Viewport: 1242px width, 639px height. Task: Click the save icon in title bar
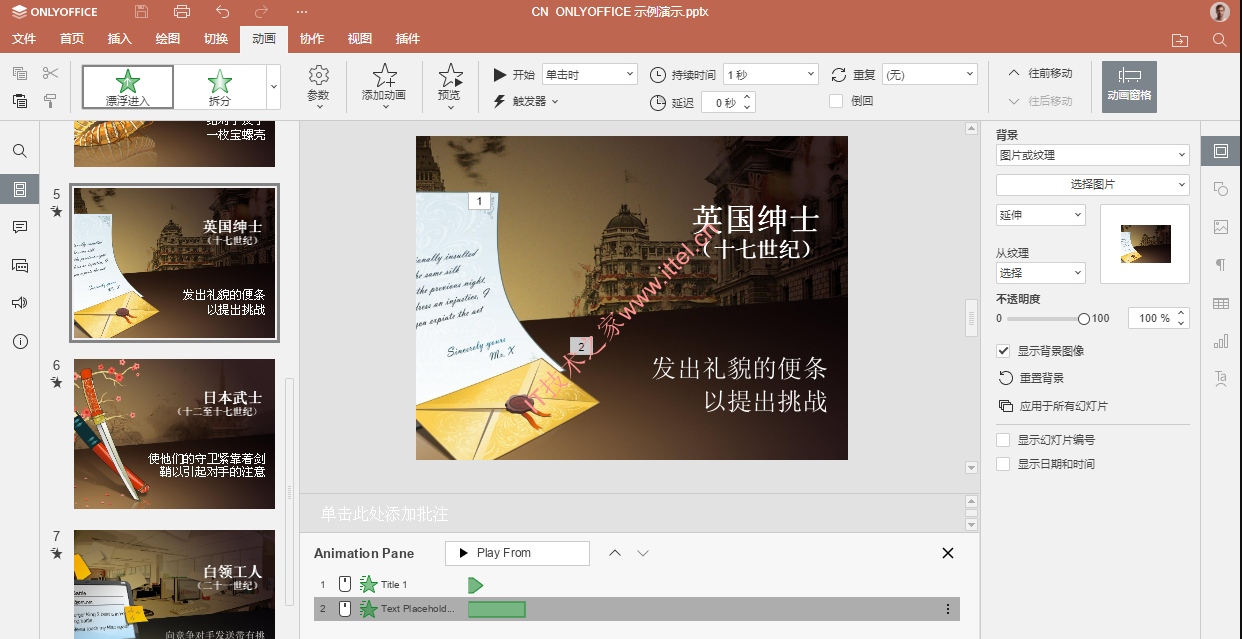(x=141, y=12)
